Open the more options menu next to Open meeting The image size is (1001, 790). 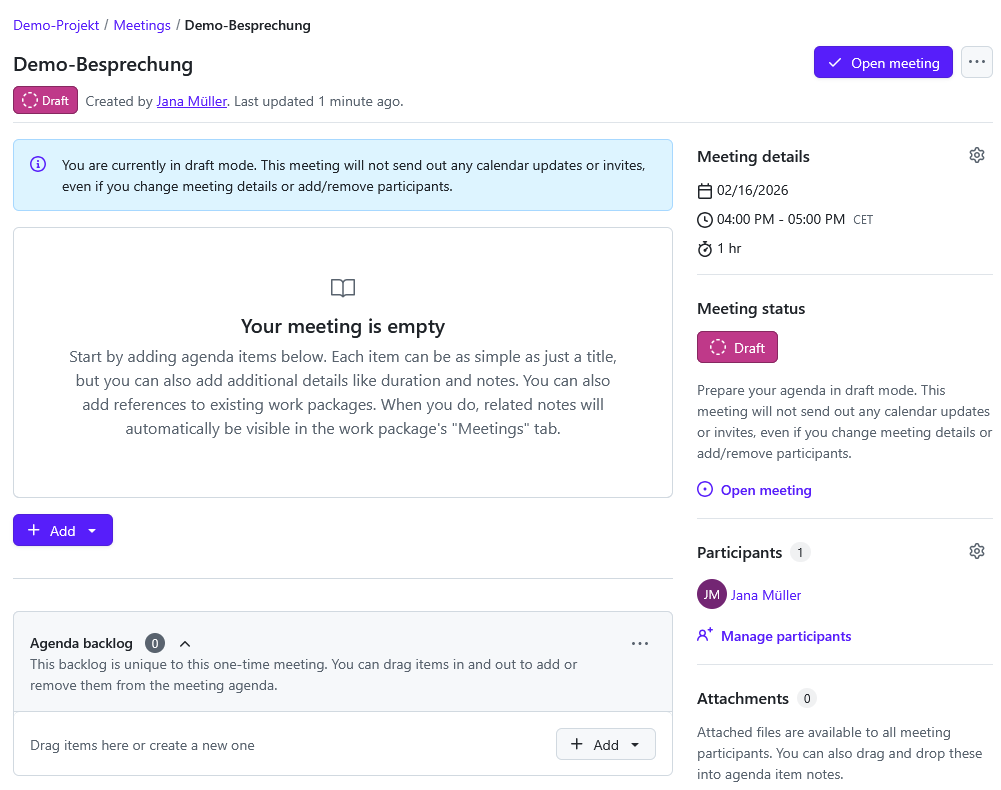pos(977,61)
